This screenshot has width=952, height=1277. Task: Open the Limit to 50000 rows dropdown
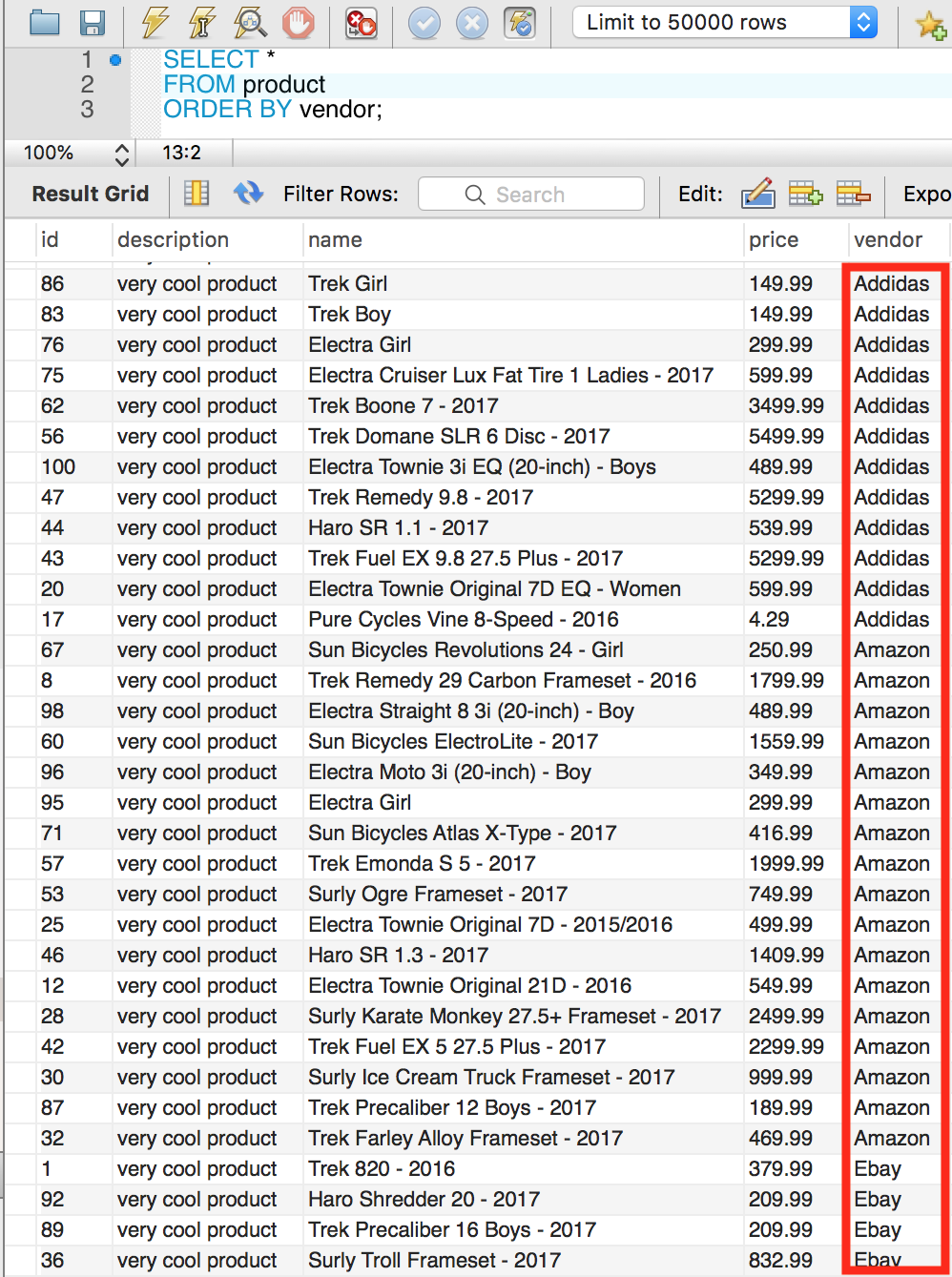tap(724, 22)
